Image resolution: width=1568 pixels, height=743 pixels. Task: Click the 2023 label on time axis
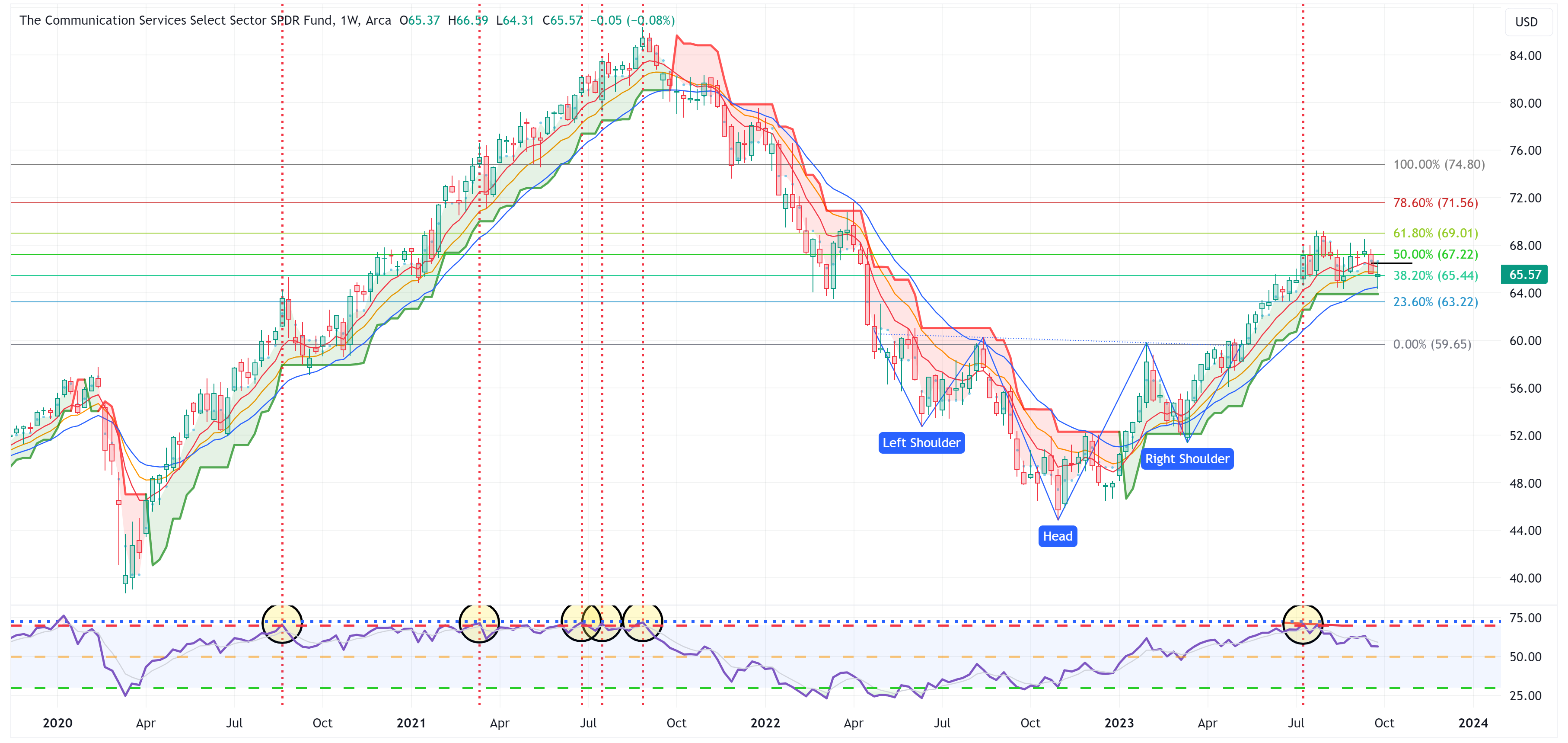1119,723
